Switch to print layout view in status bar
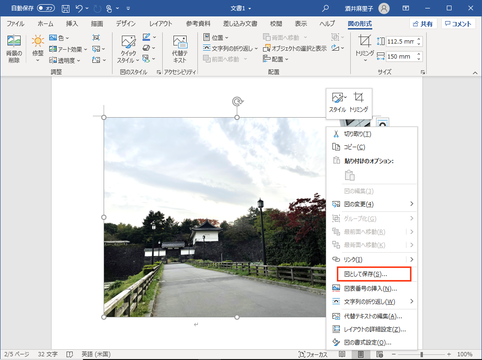Screen dimensions: 482x360 [x=361, y=354]
